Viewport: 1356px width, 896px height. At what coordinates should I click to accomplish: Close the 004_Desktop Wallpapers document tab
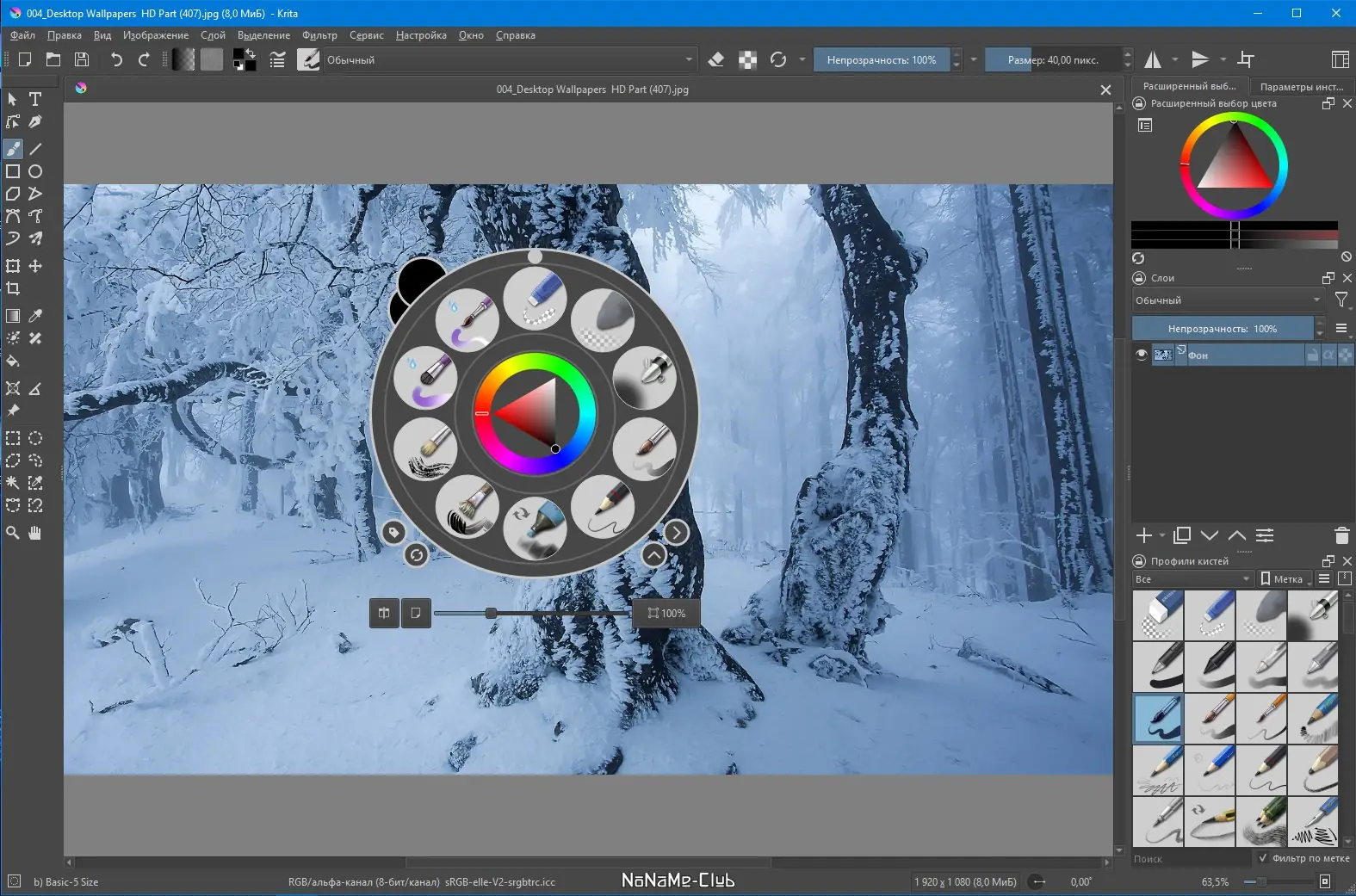point(1105,90)
